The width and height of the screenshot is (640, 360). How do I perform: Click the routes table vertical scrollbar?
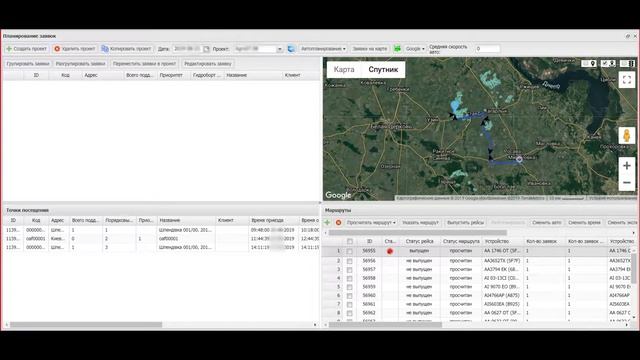click(x=634, y=268)
